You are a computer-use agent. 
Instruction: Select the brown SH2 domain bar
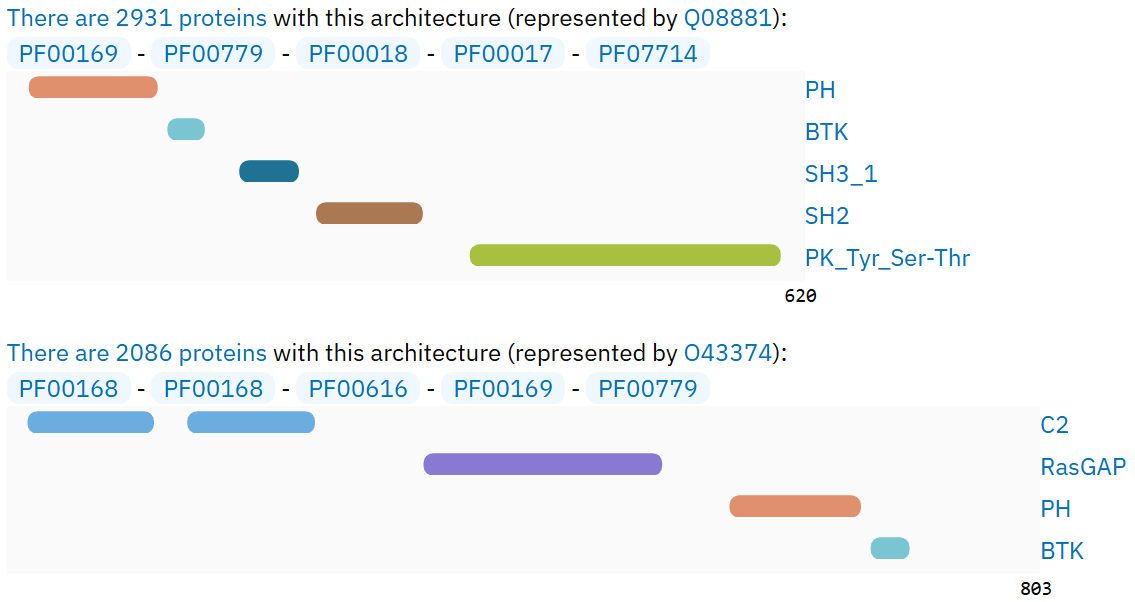click(369, 213)
